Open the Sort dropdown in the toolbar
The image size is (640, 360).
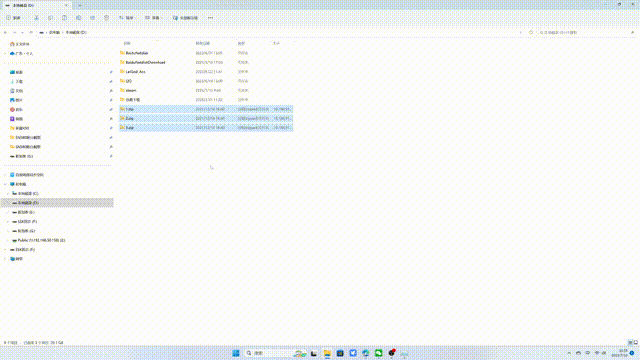[127, 18]
